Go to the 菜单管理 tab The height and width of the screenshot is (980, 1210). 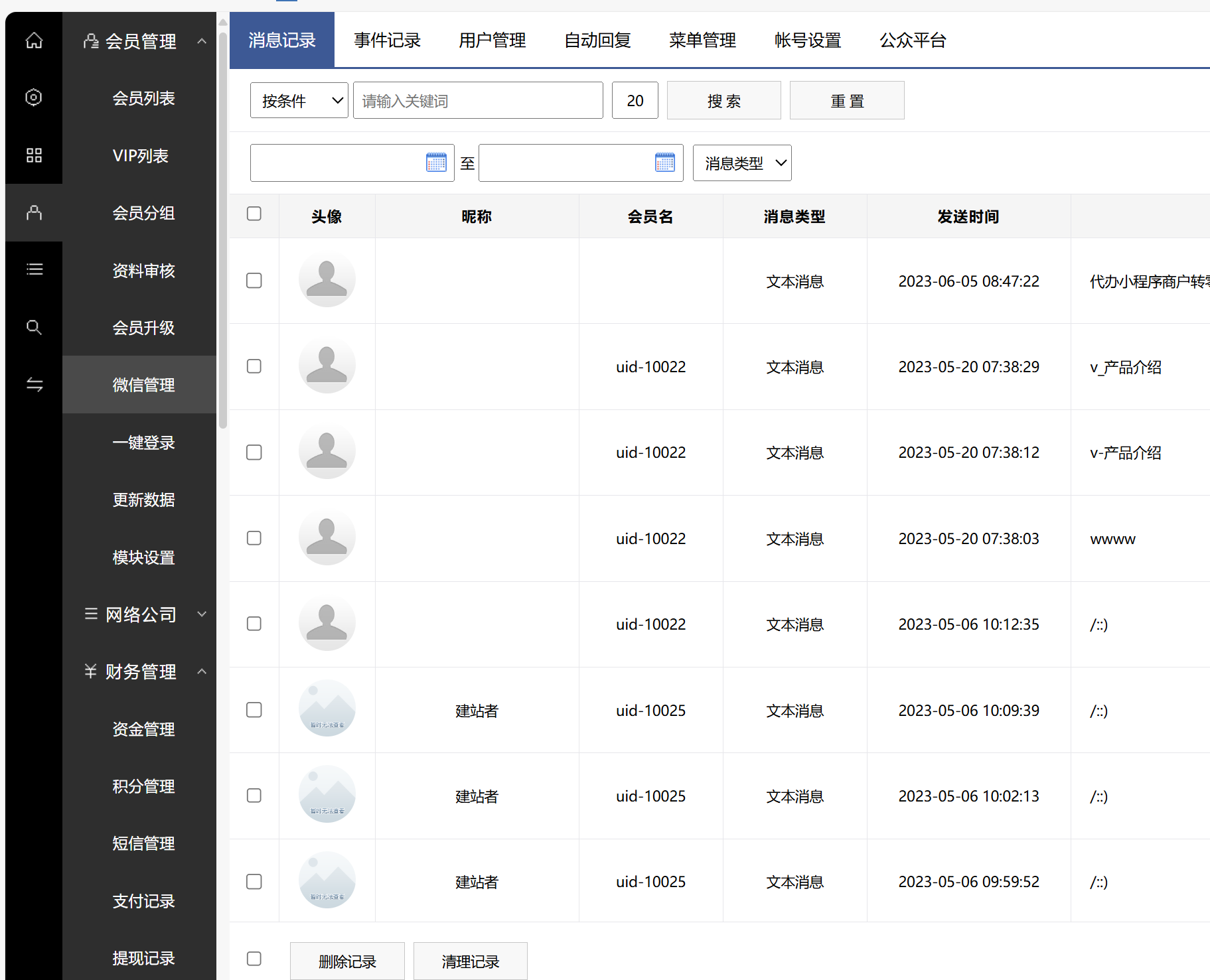click(702, 40)
